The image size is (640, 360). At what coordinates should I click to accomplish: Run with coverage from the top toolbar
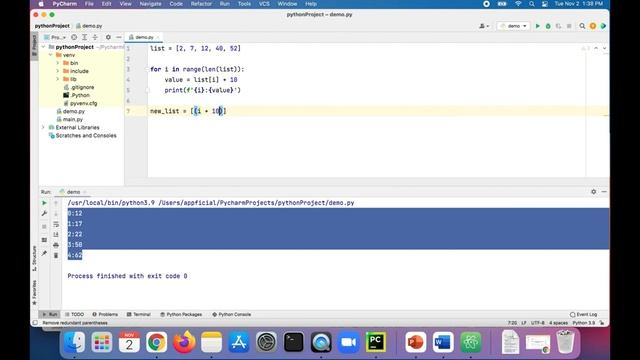pyautogui.click(x=558, y=26)
